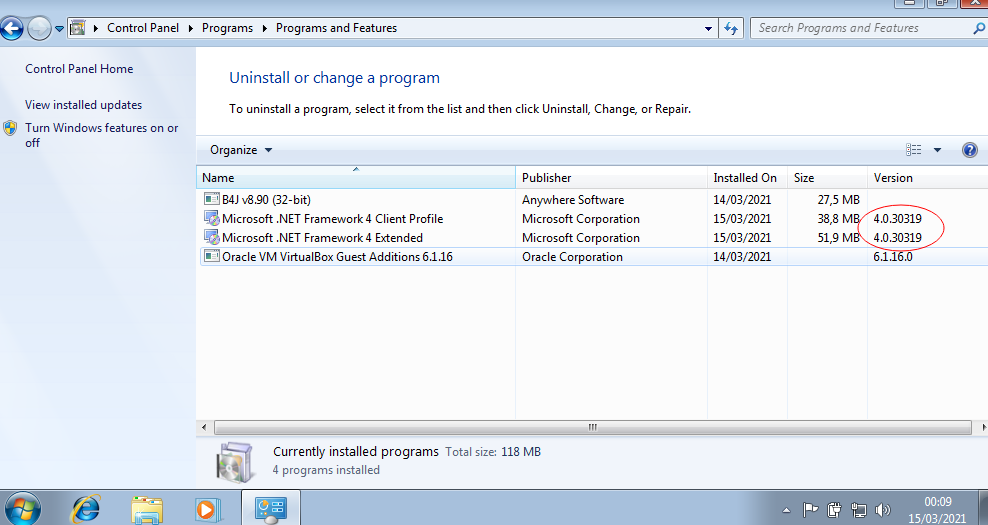Open the address bar history dropdown
This screenshot has height=525, width=988.
708,28
